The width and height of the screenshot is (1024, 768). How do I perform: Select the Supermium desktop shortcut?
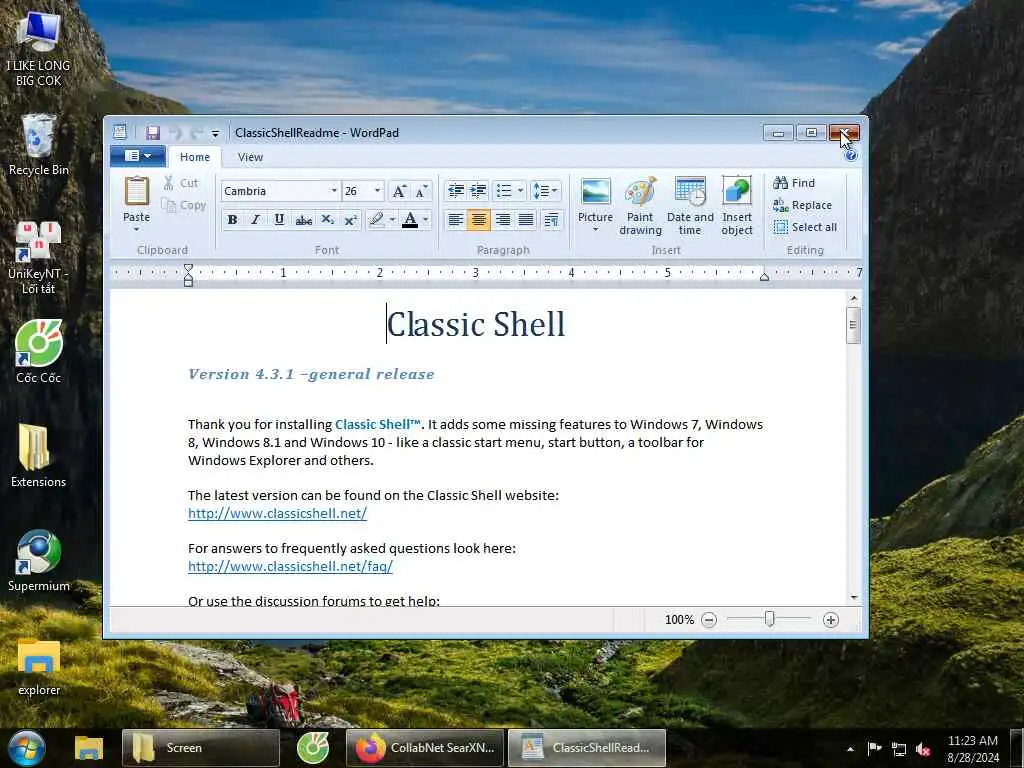pyautogui.click(x=39, y=561)
